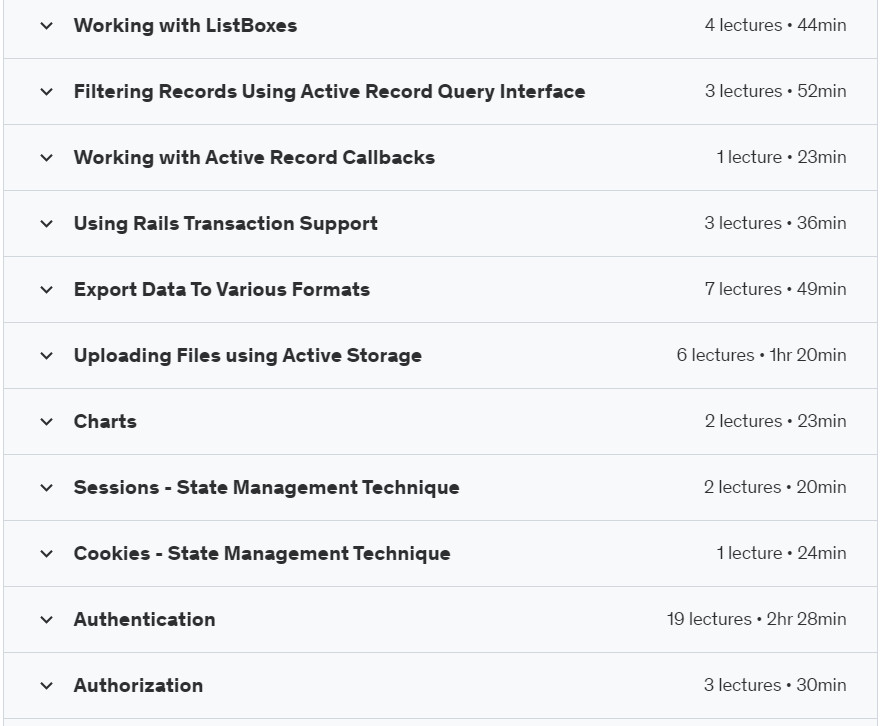Select the Authentication section heading
The width and height of the screenshot is (881, 726).
tap(144, 619)
